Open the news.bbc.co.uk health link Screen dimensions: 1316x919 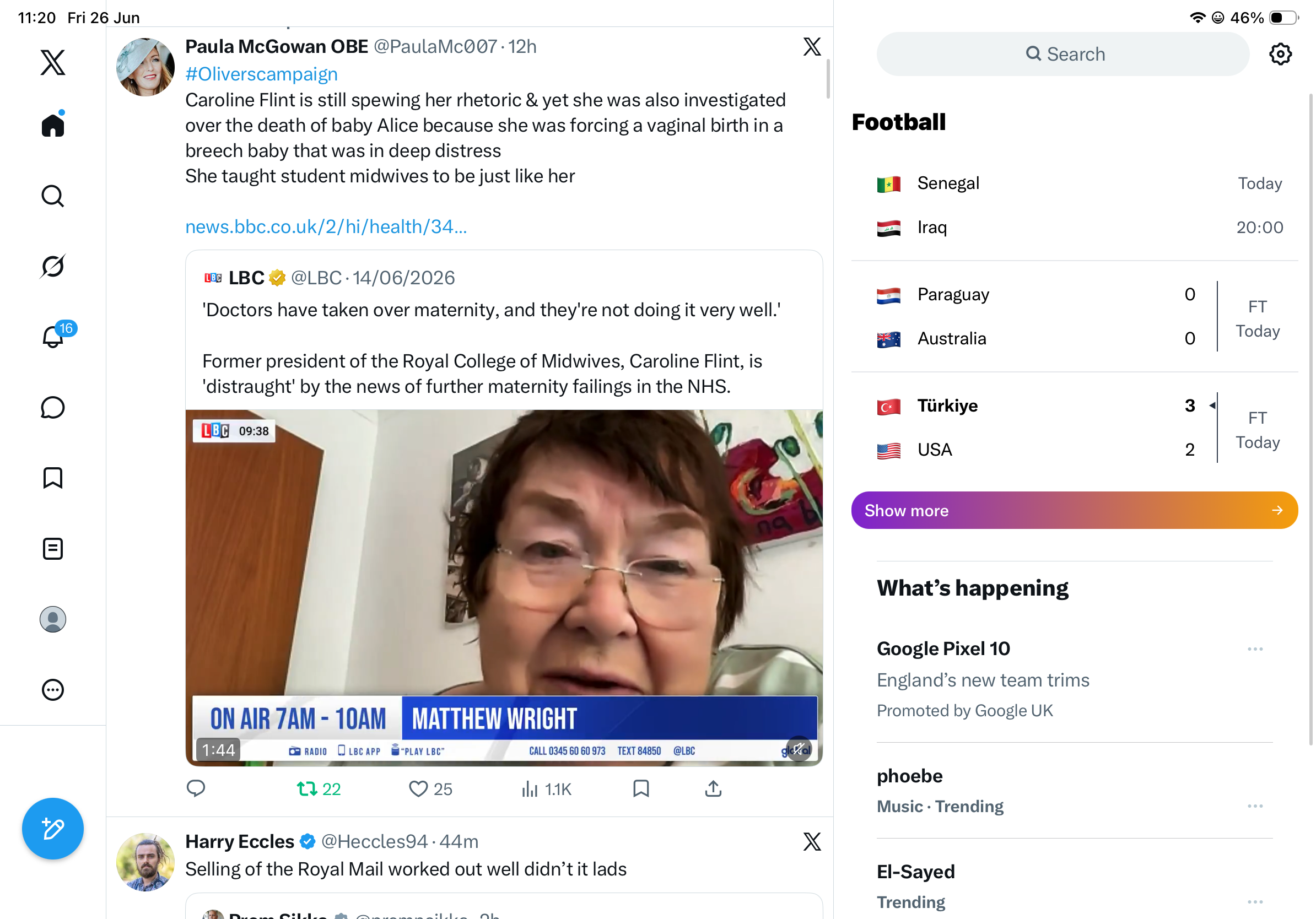(x=326, y=227)
